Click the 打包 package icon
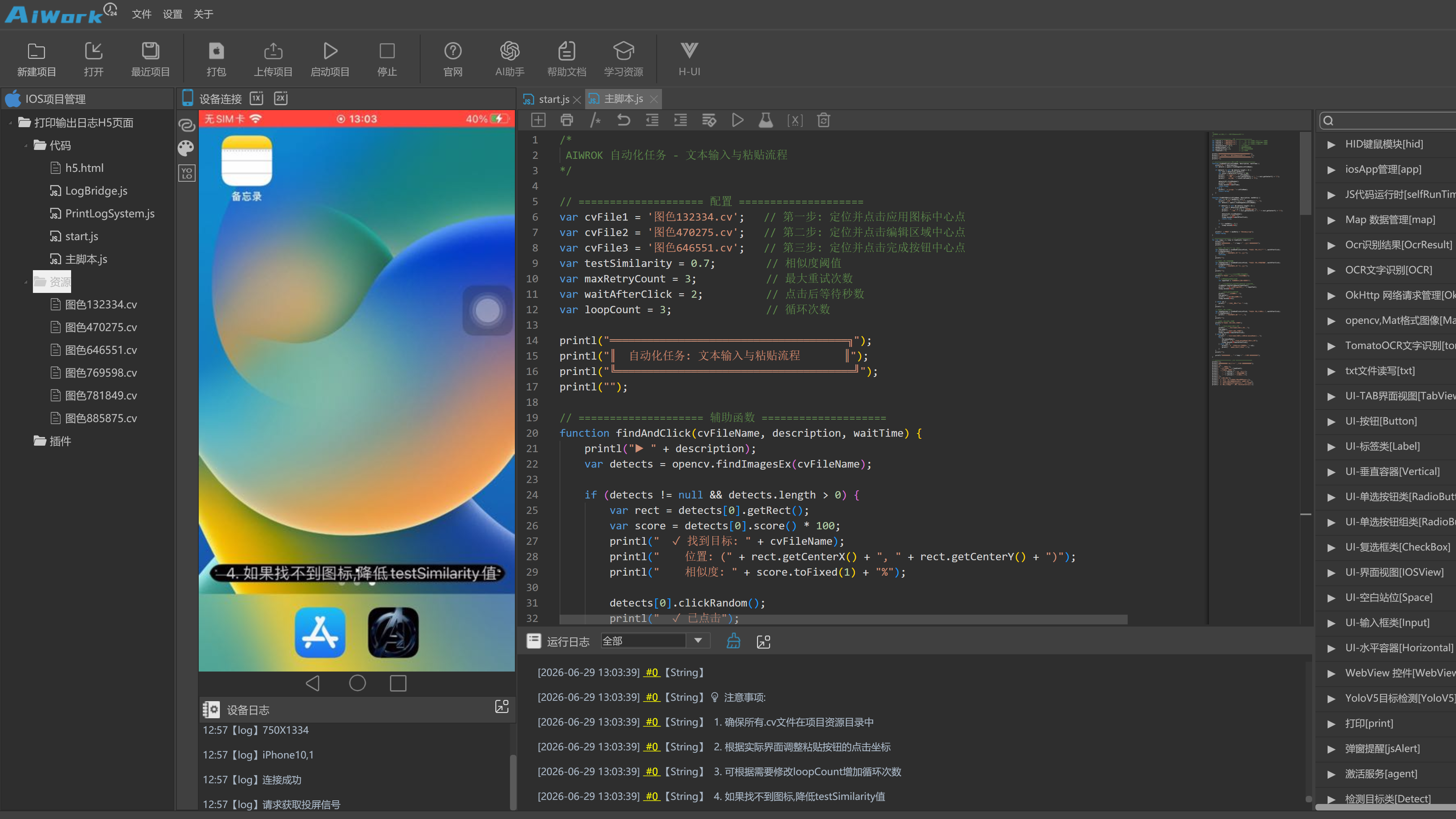The image size is (1456, 819). (216, 59)
